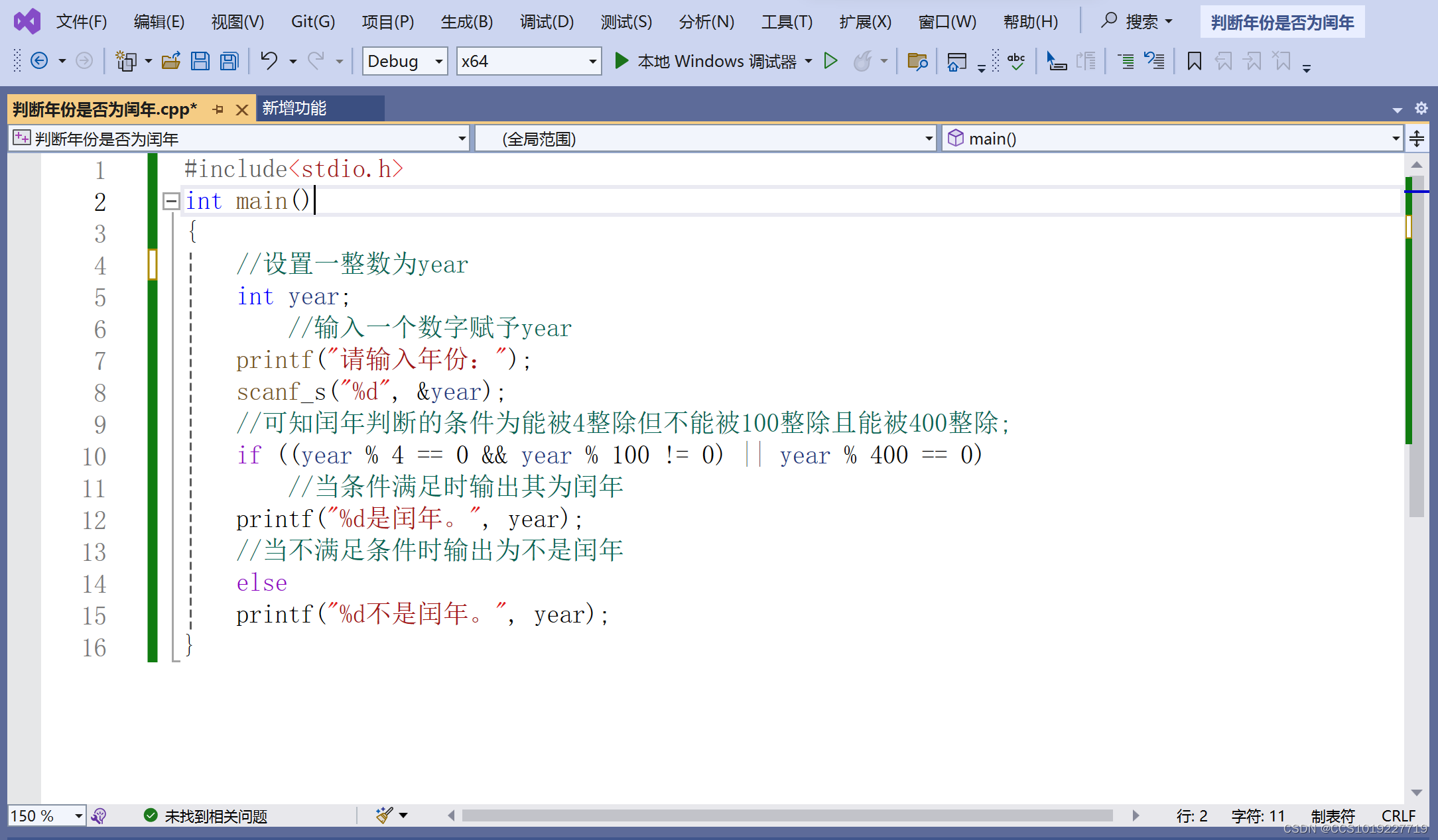Open the 编辑(E) menu
1438x840 pixels.
click(159, 22)
